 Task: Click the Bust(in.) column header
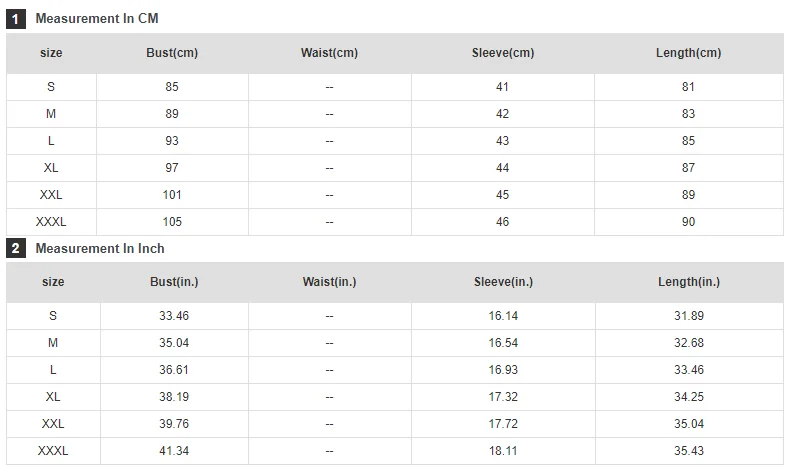[174, 282]
